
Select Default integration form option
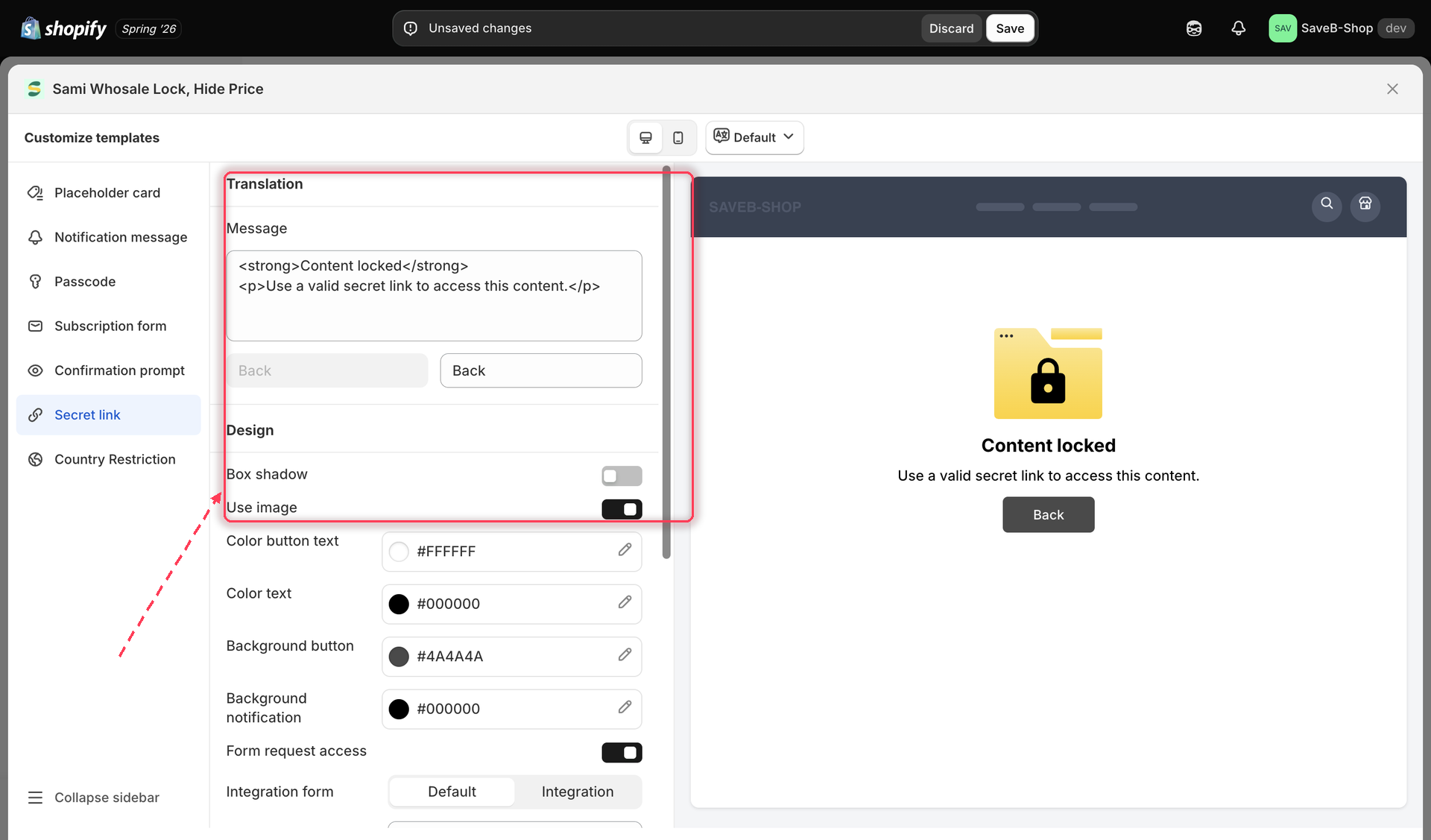452,792
